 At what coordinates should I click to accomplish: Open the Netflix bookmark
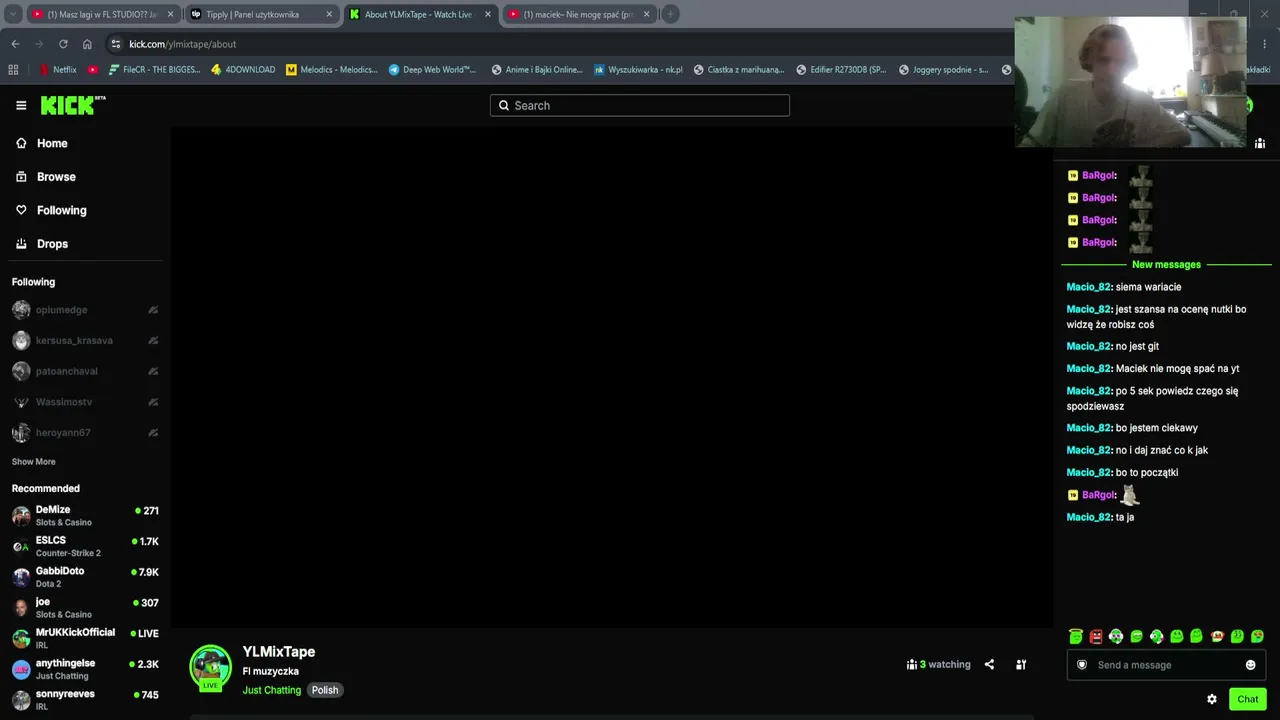tap(57, 70)
